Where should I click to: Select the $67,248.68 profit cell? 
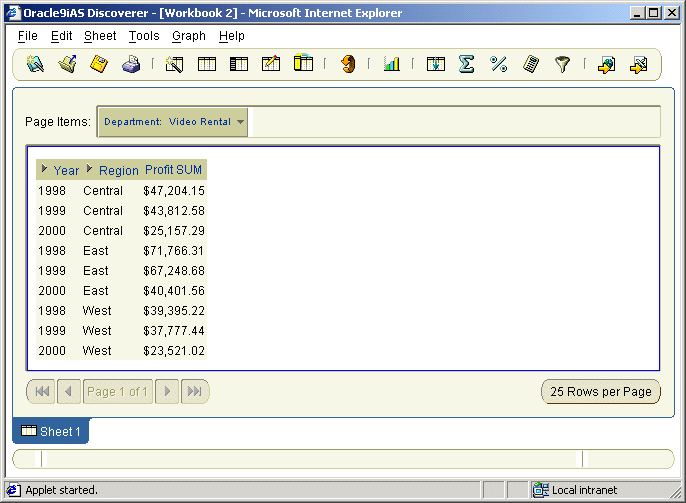pos(174,271)
